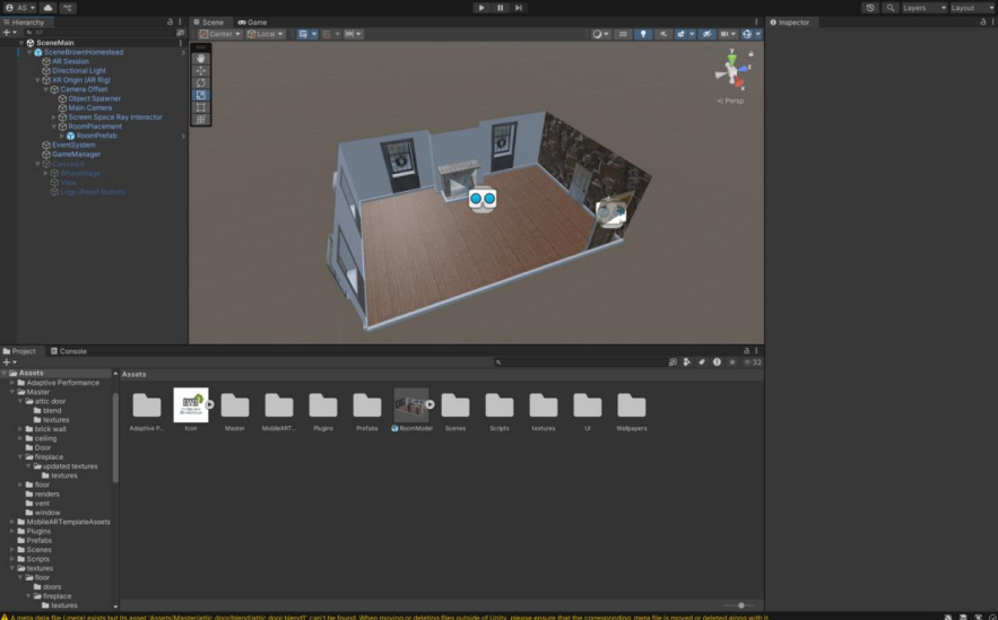Image resolution: width=998 pixels, height=620 pixels.
Task: Open the Prefabs folder in Assets
Action: coord(367,405)
